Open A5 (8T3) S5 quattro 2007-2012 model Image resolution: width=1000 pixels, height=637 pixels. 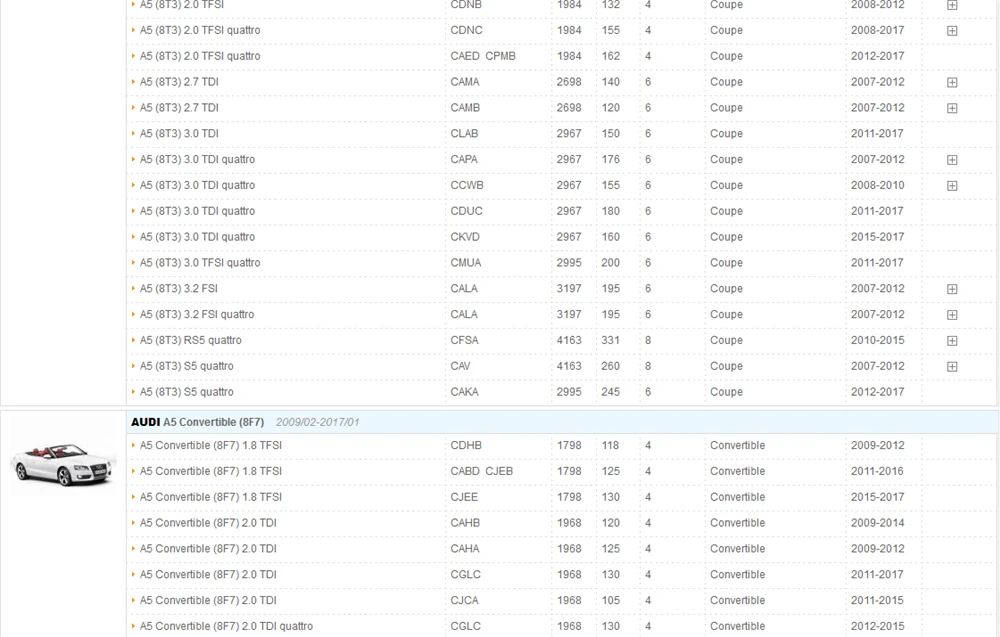(186, 366)
